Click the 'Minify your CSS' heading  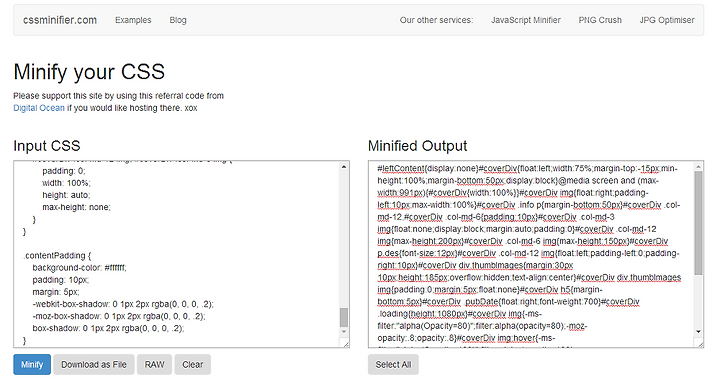point(89,72)
